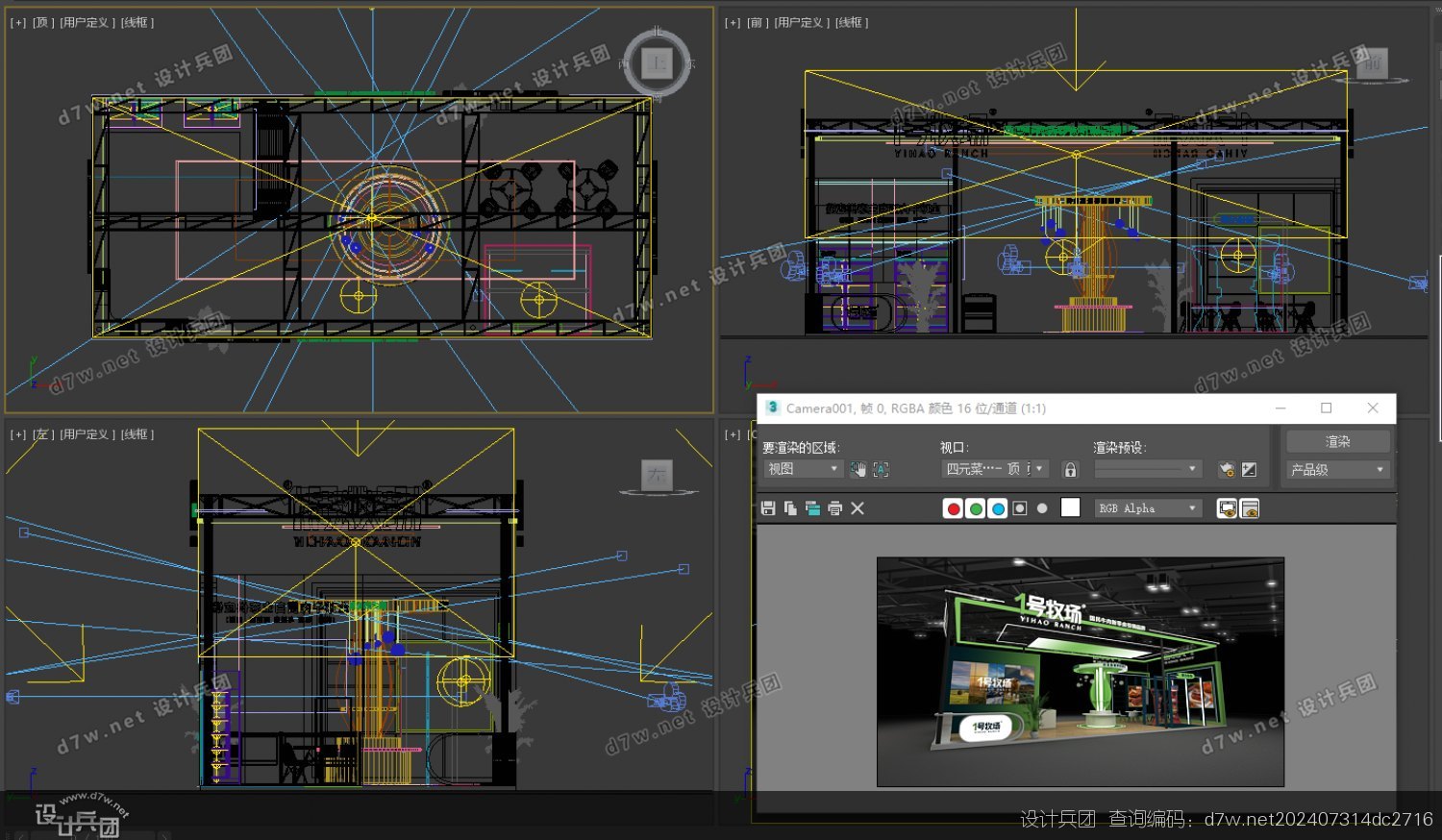Open the viewport dropdown in render window
This screenshot has width=1442, height=840.
coord(995,469)
